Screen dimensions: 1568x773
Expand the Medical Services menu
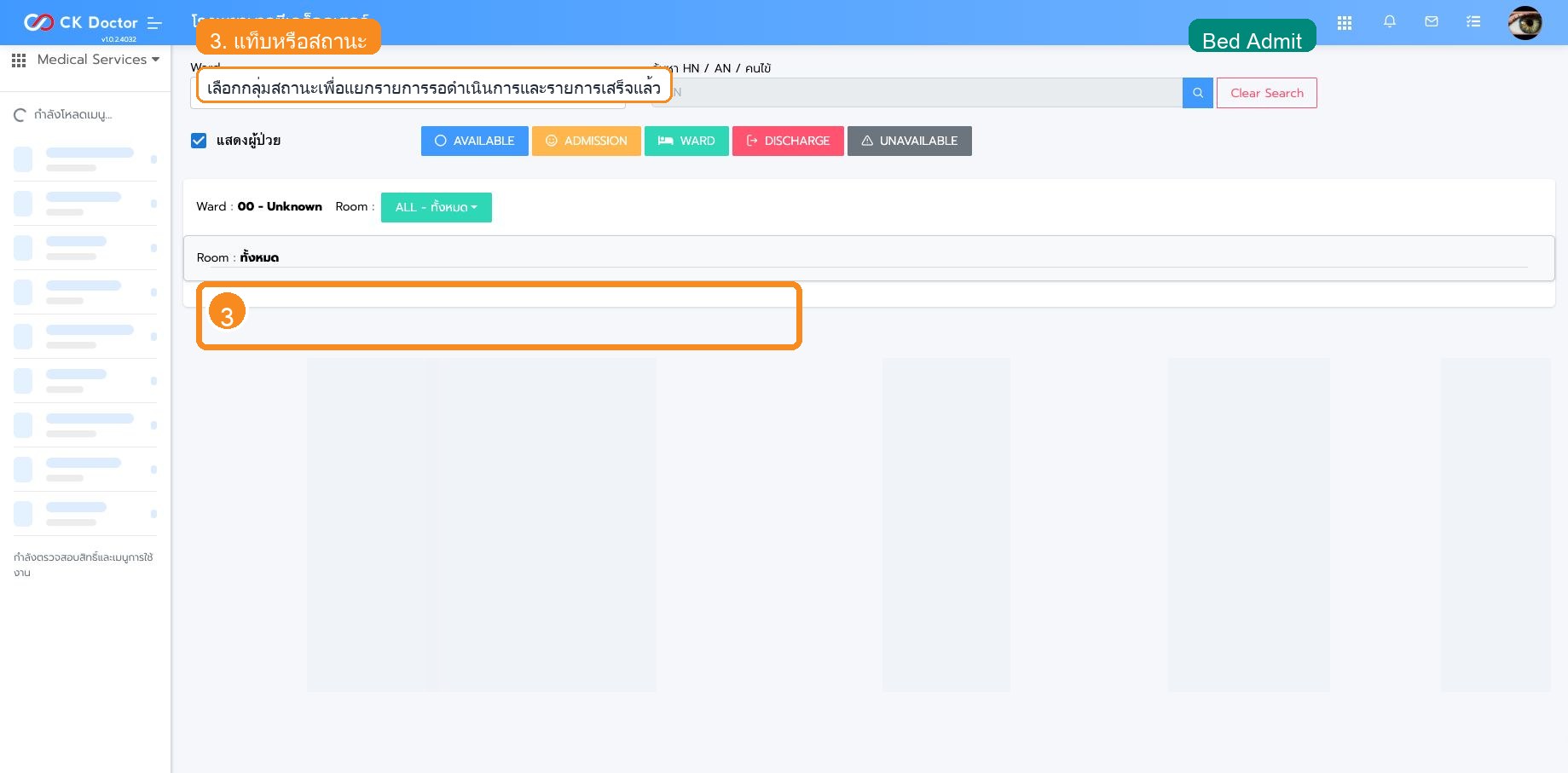(x=98, y=60)
